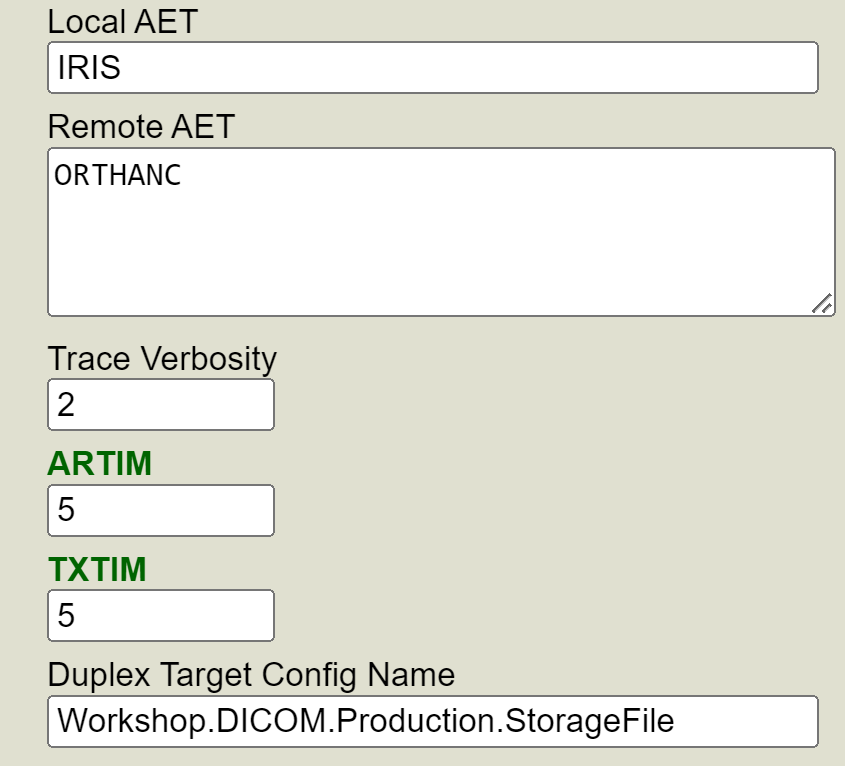The image size is (845, 766).
Task: Click the green ARTIM setting label
Action: click(x=100, y=464)
